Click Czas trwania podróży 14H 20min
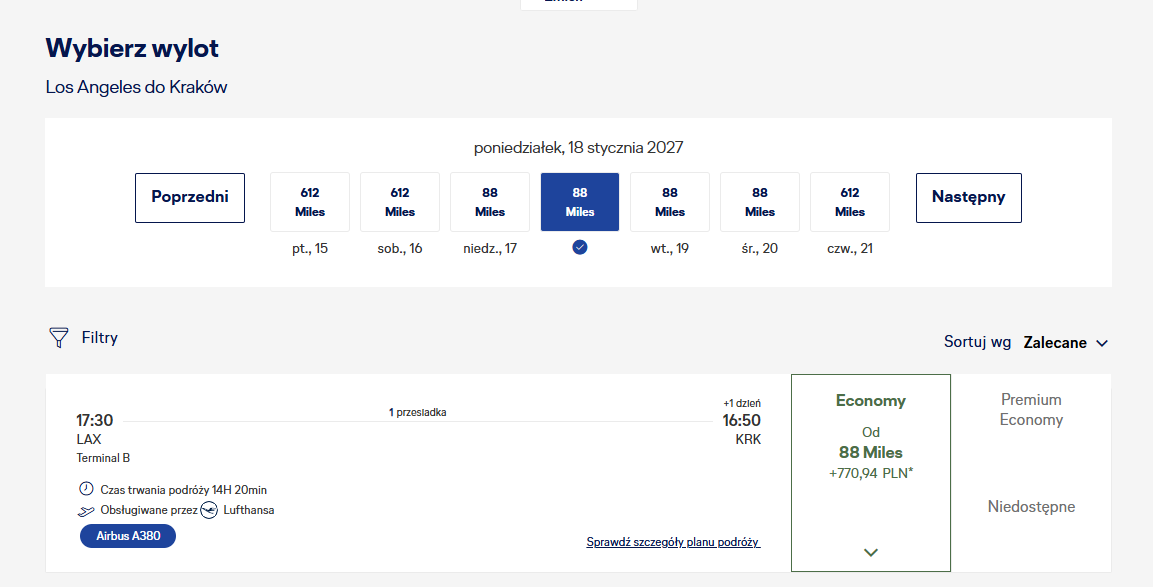The height and width of the screenshot is (587, 1153). (x=183, y=489)
